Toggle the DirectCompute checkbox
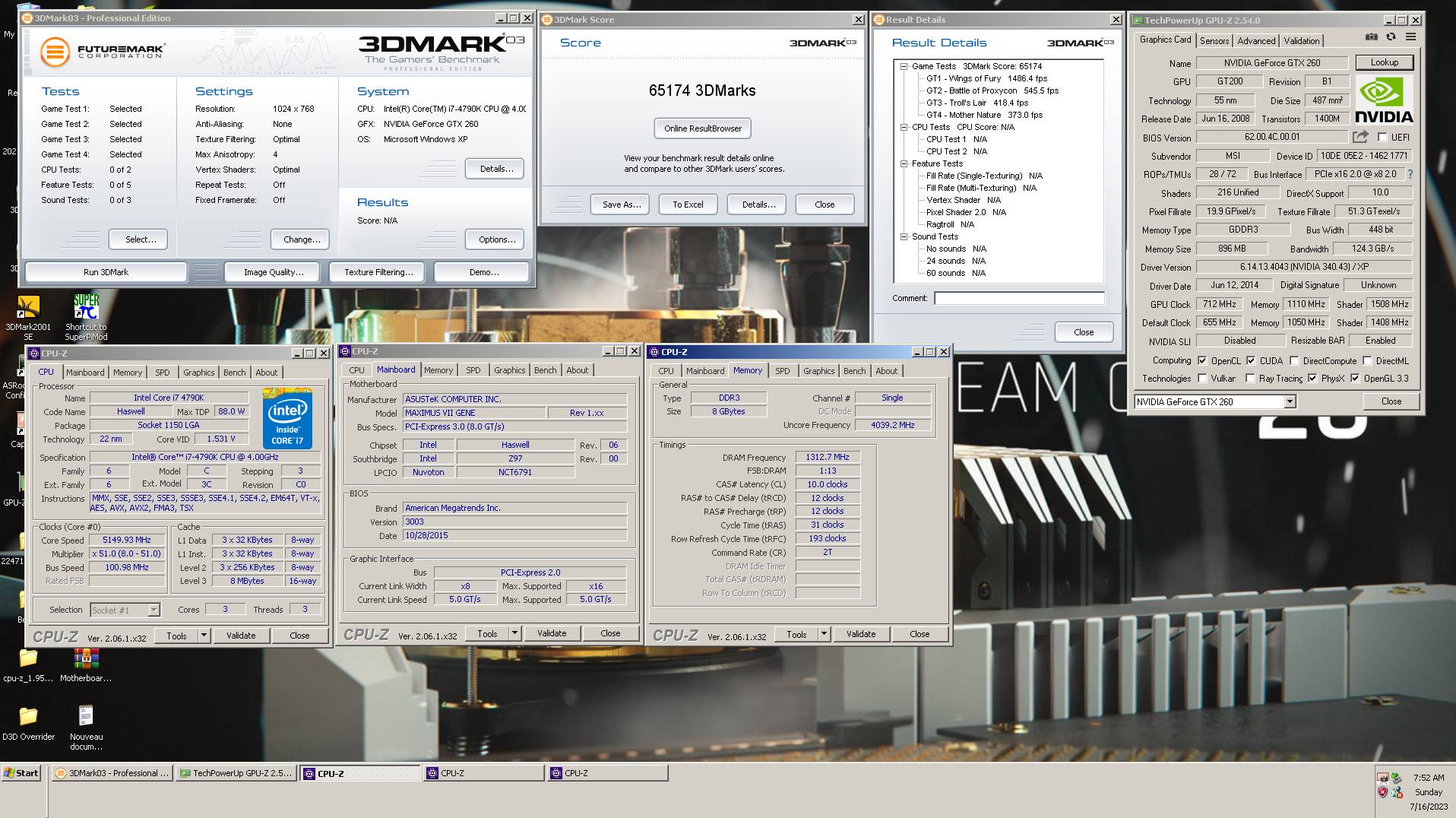The width and height of the screenshot is (1456, 818). click(1294, 361)
